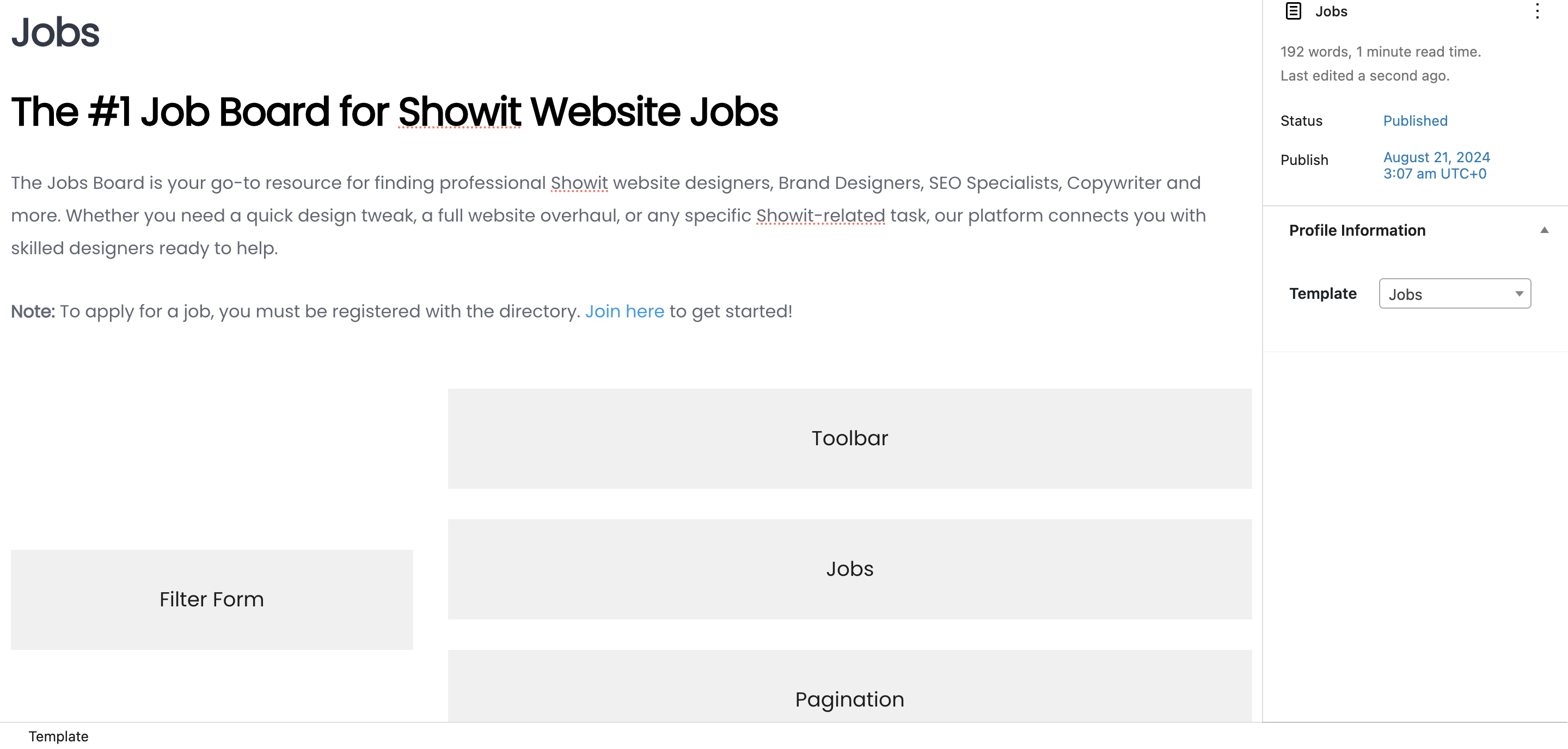
Task: Open the three-dot actions menu
Action: pyautogui.click(x=1537, y=11)
